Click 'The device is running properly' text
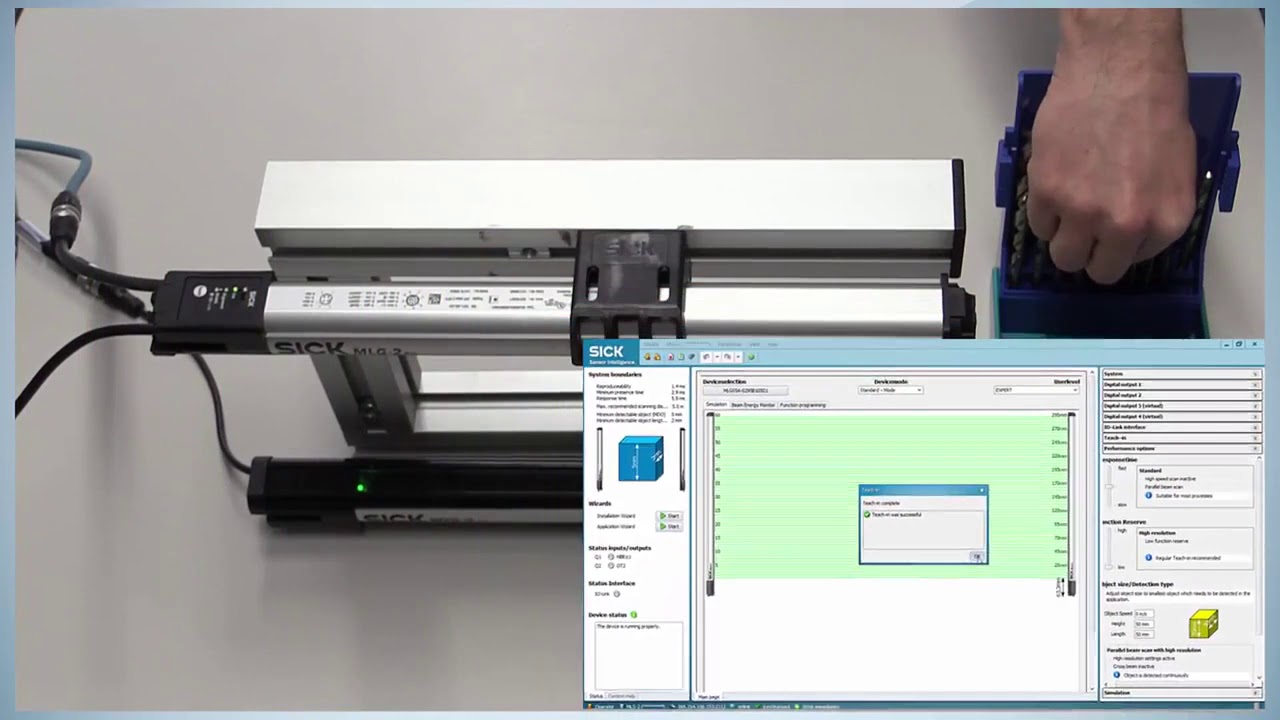The height and width of the screenshot is (720, 1280). pos(628,626)
